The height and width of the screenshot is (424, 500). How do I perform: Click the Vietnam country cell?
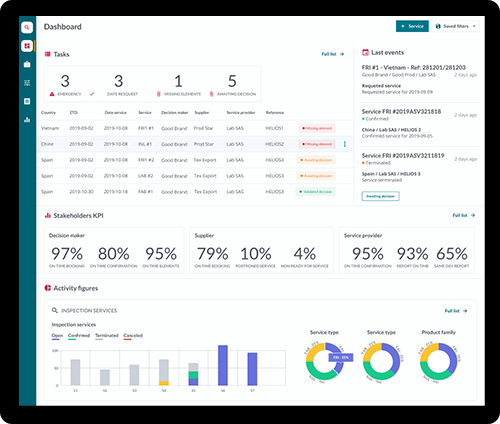pos(50,128)
